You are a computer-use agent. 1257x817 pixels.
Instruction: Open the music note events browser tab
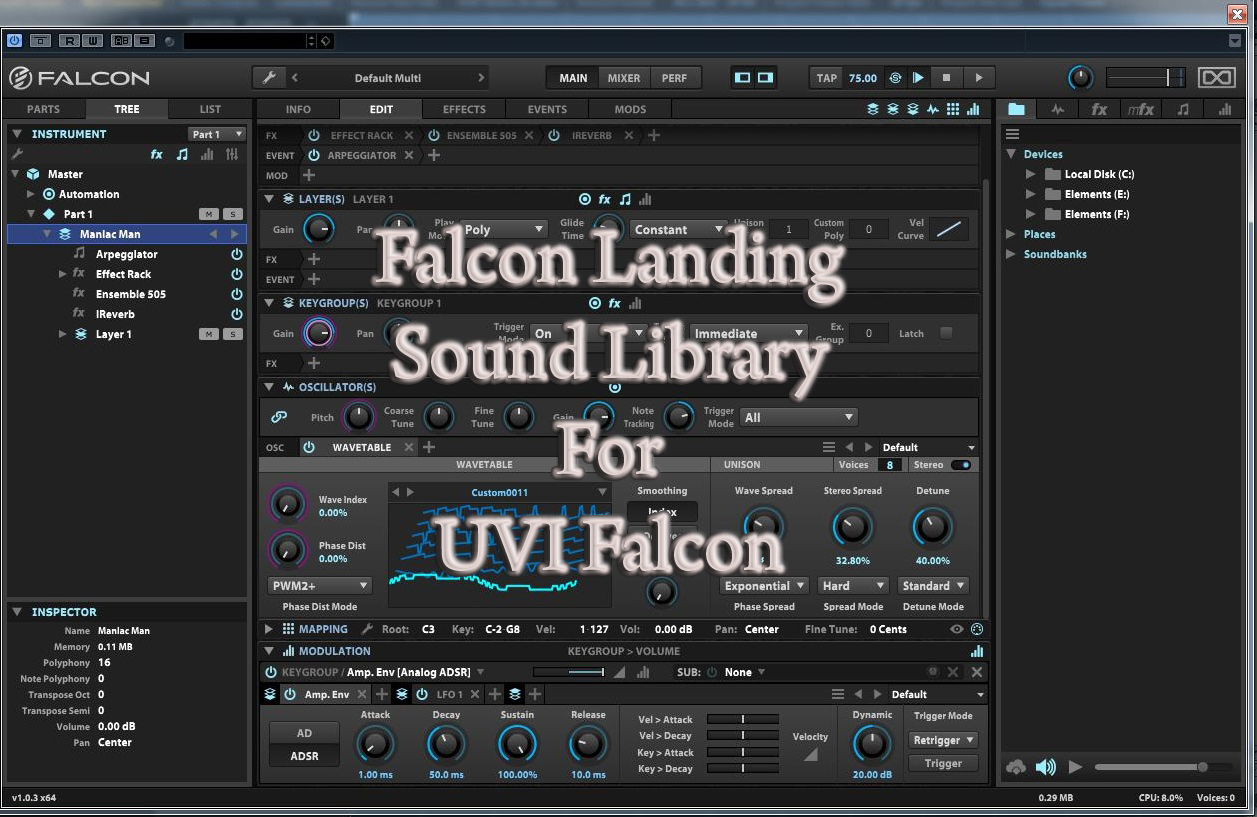coord(1183,109)
